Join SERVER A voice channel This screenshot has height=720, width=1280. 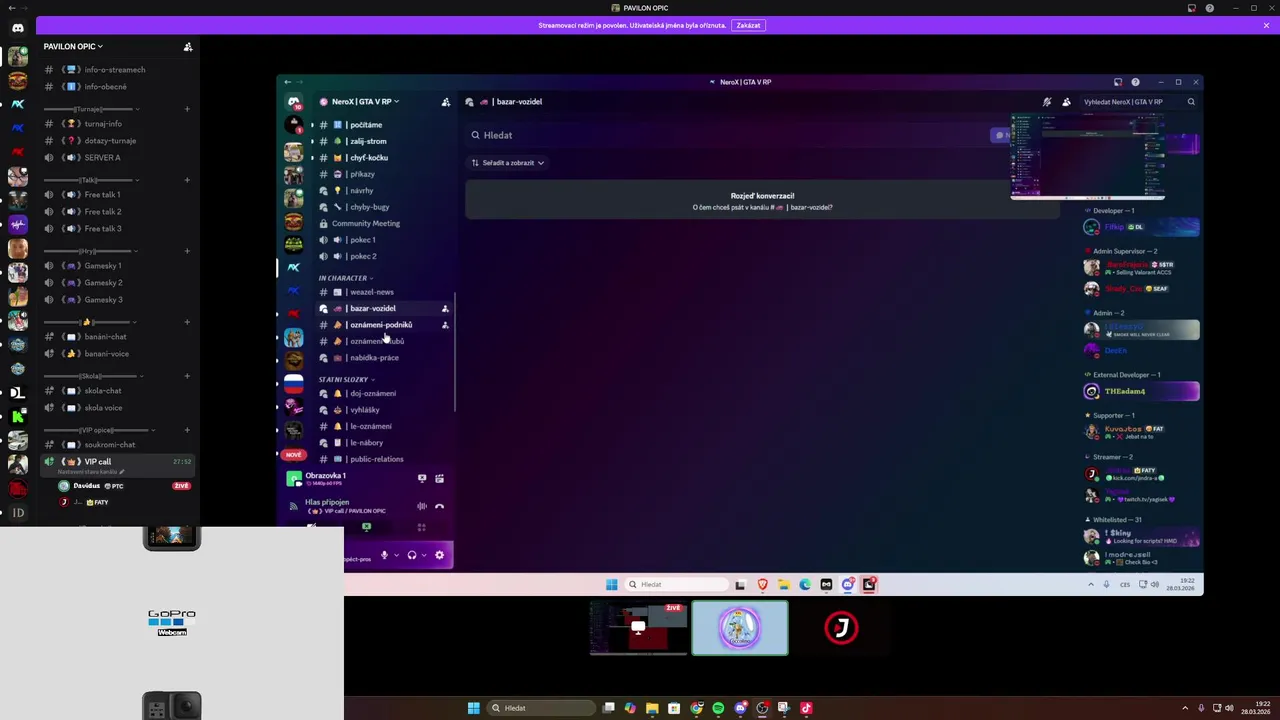[x=117, y=158]
